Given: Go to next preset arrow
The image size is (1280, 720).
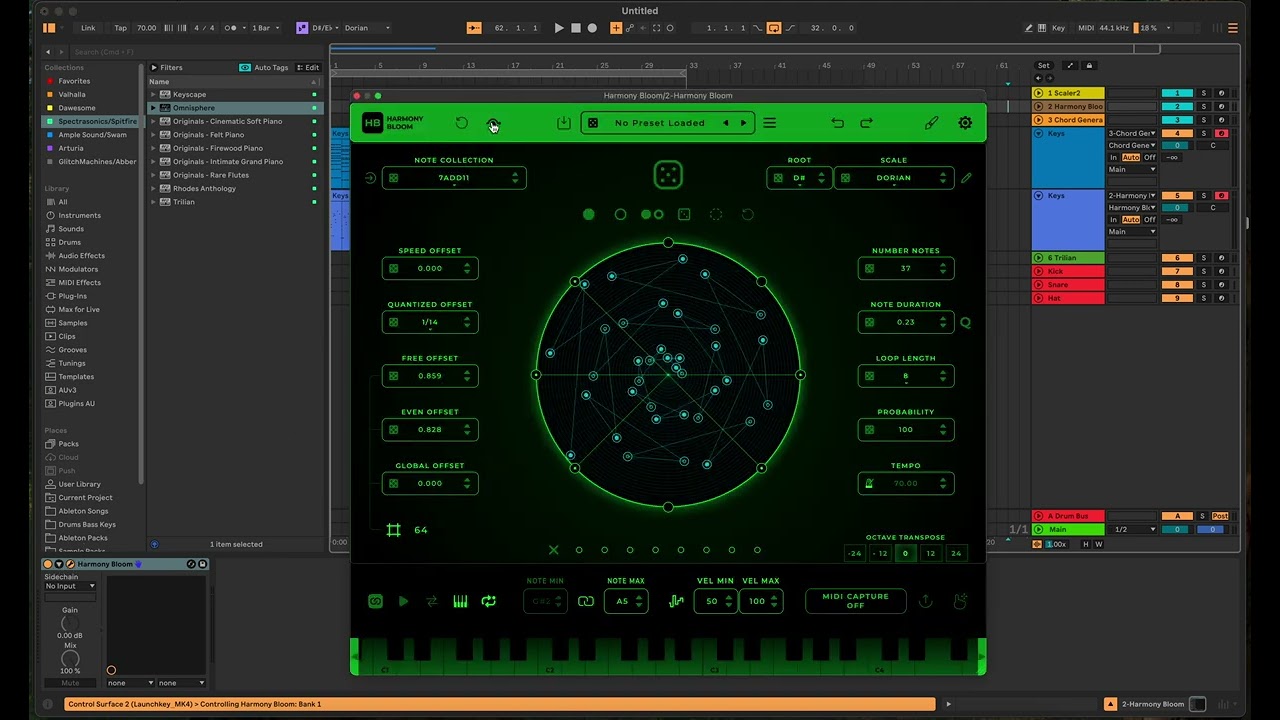Looking at the screenshot, I should point(743,123).
